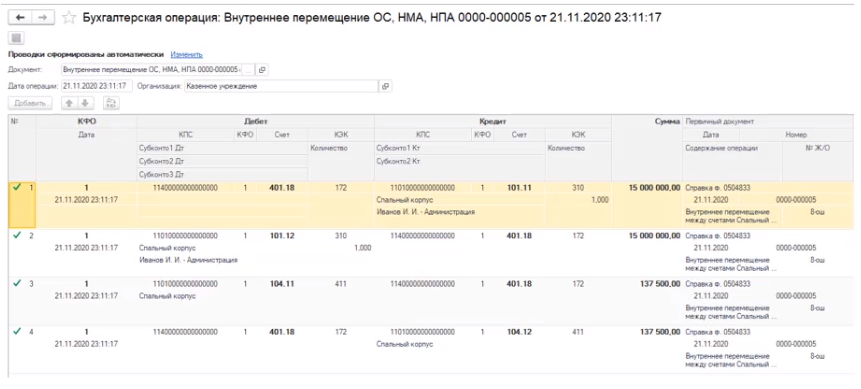Open the Организация record with its open icon
The image size is (861, 389).
pyautogui.click(x=385, y=86)
